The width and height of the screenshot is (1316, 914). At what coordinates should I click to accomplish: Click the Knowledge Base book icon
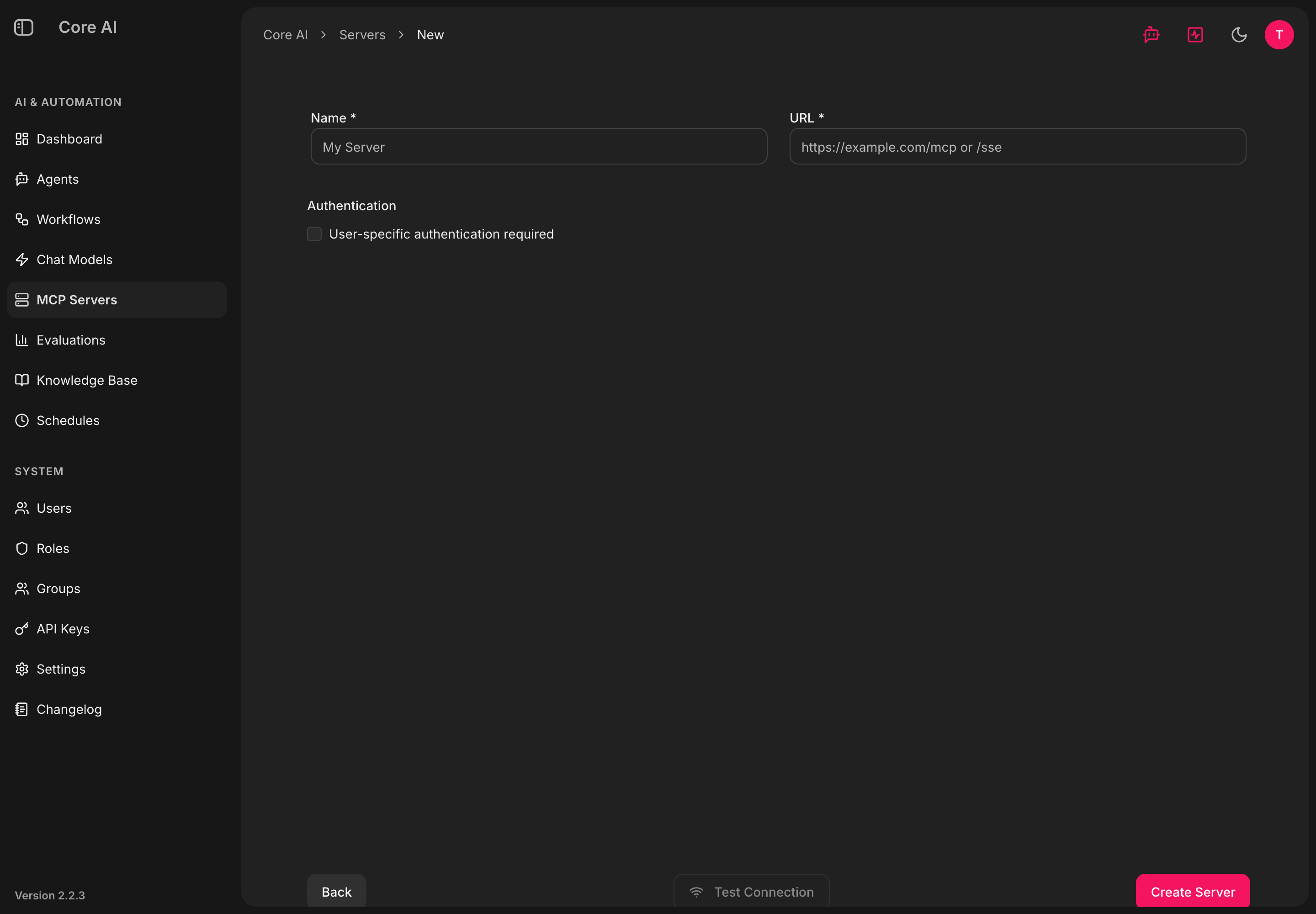(22, 380)
